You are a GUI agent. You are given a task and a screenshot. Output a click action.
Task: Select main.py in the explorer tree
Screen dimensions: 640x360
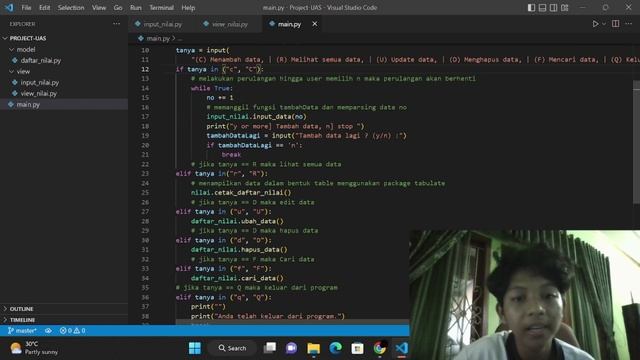(x=64, y=104)
